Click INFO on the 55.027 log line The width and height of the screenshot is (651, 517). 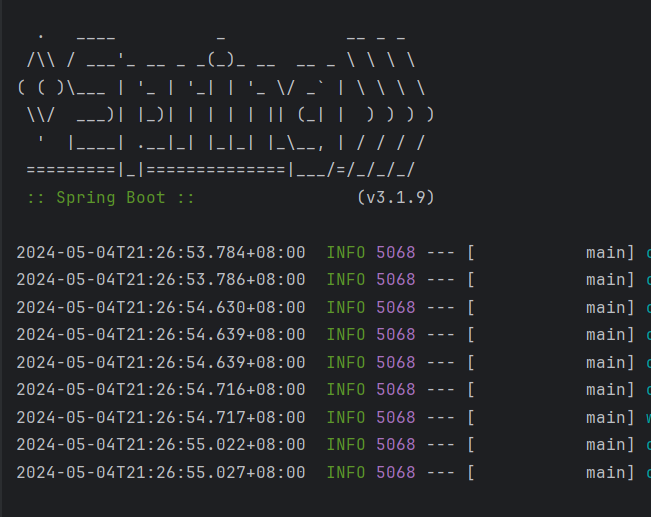tap(346, 472)
